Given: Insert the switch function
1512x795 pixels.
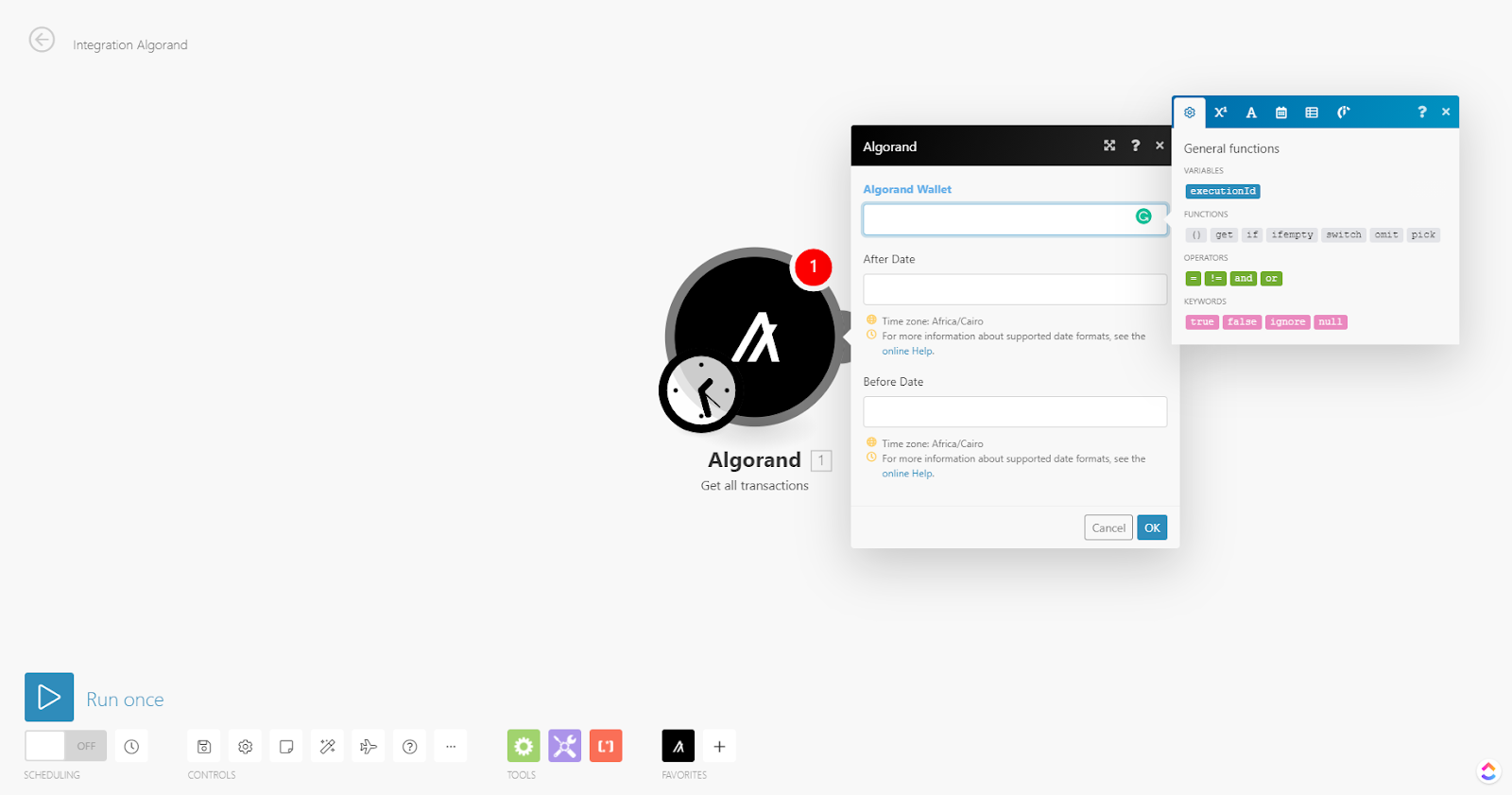Looking at the screenshot, I should (1343, 234).
